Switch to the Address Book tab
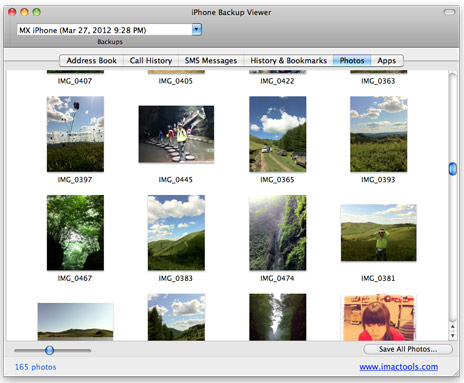This screenshot has width=464, height=383. click(x=92, y=61)
